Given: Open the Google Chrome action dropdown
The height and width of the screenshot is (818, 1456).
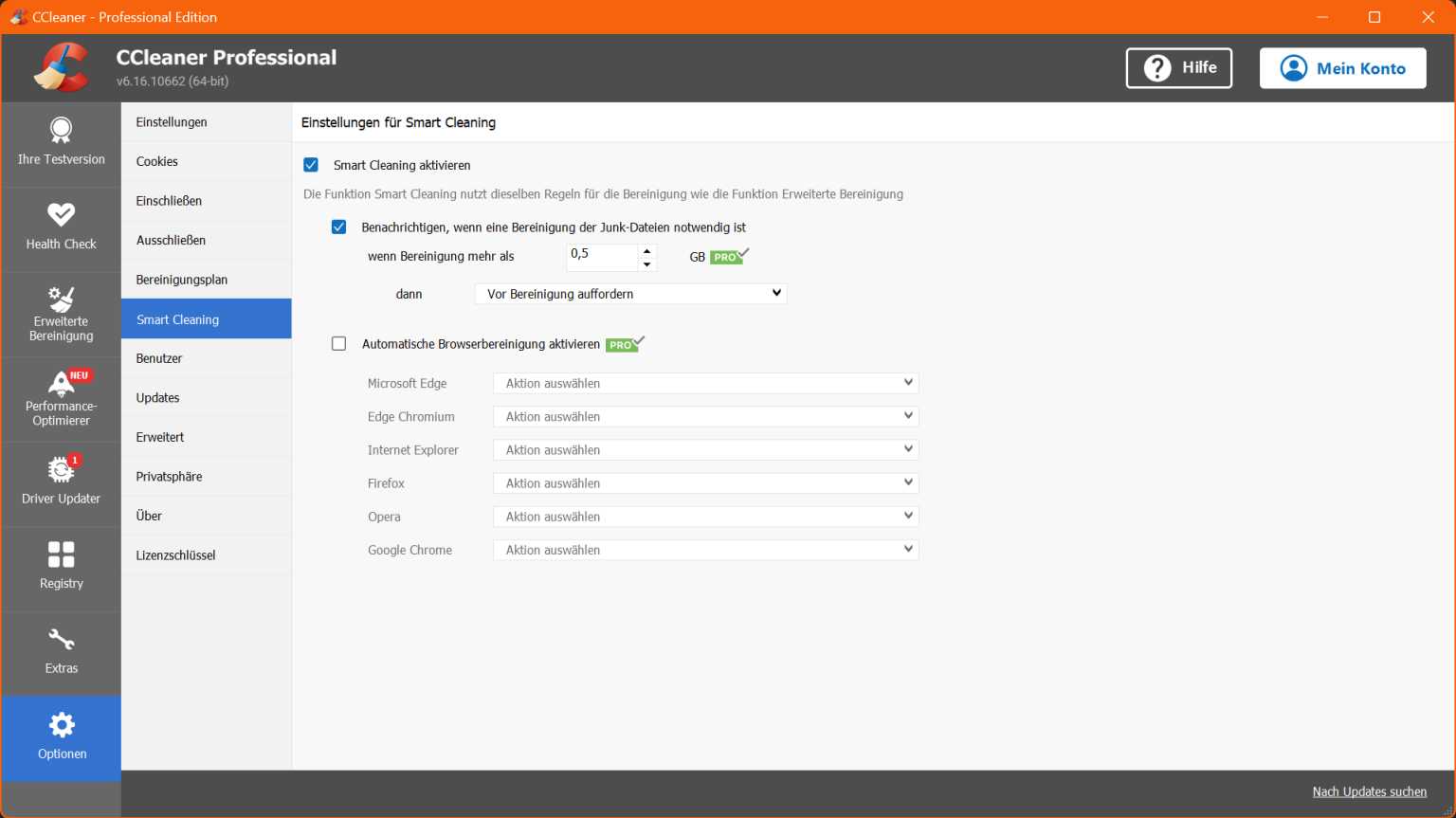Looking at the screenshot, I should pyautogui.click(x=704, y=549).
